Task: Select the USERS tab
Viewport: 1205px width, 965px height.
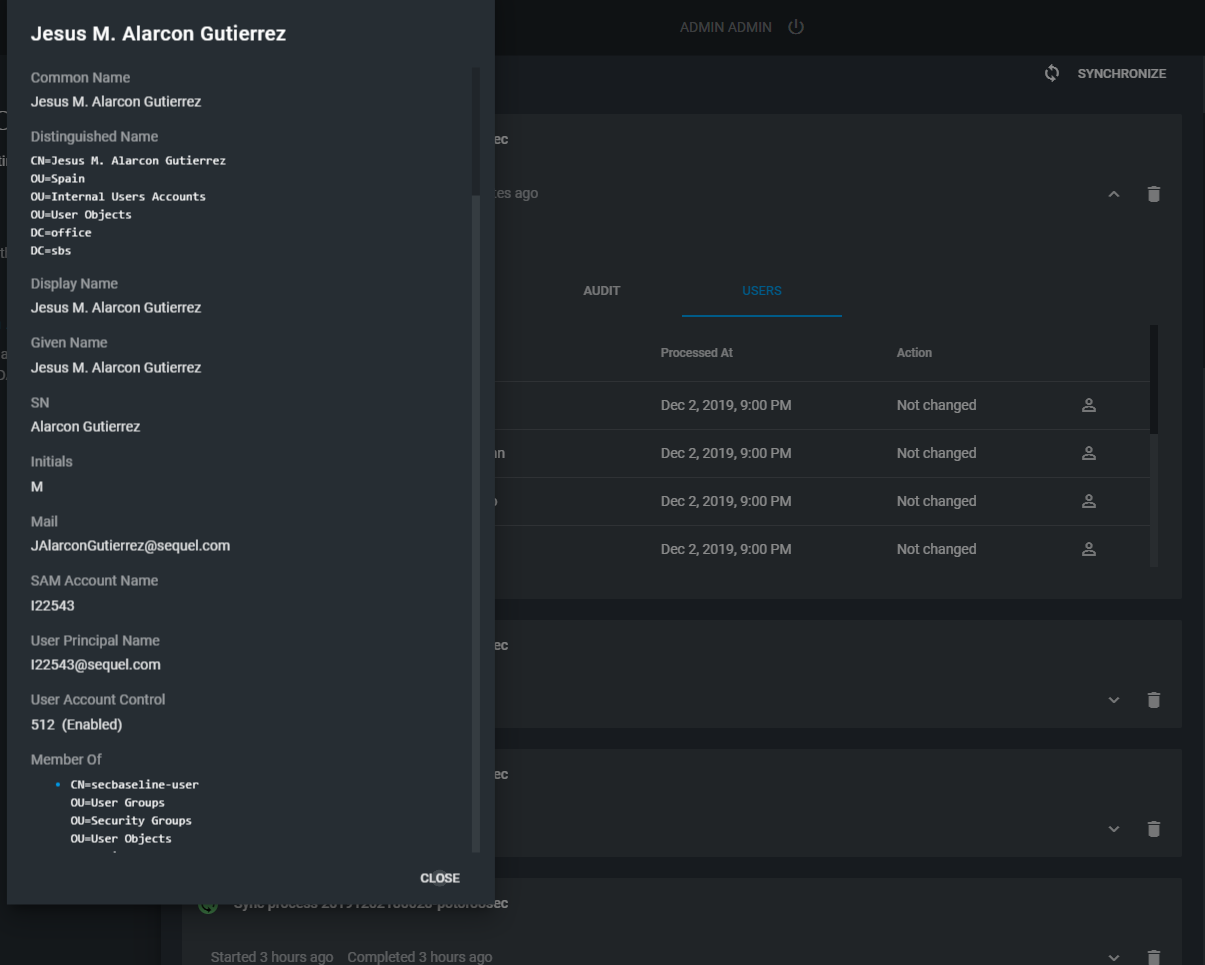Action: (762, 291)
